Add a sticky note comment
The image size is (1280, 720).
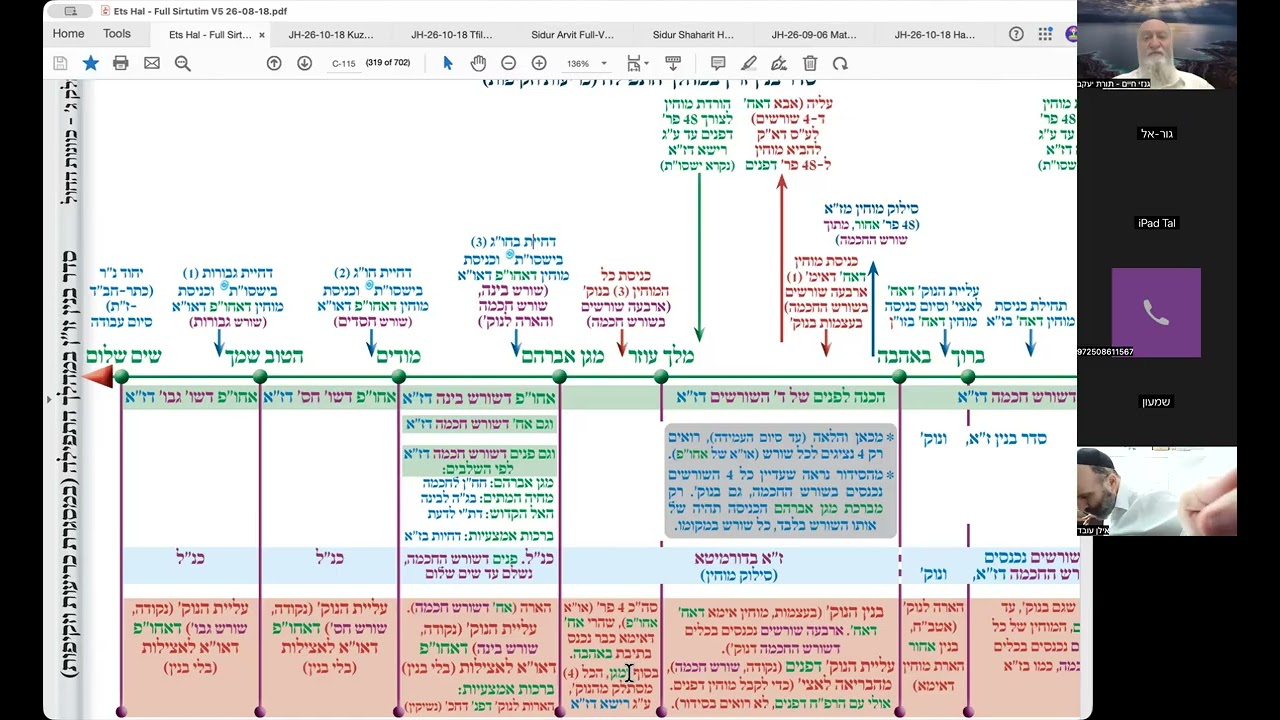click(x=718, y=63)
